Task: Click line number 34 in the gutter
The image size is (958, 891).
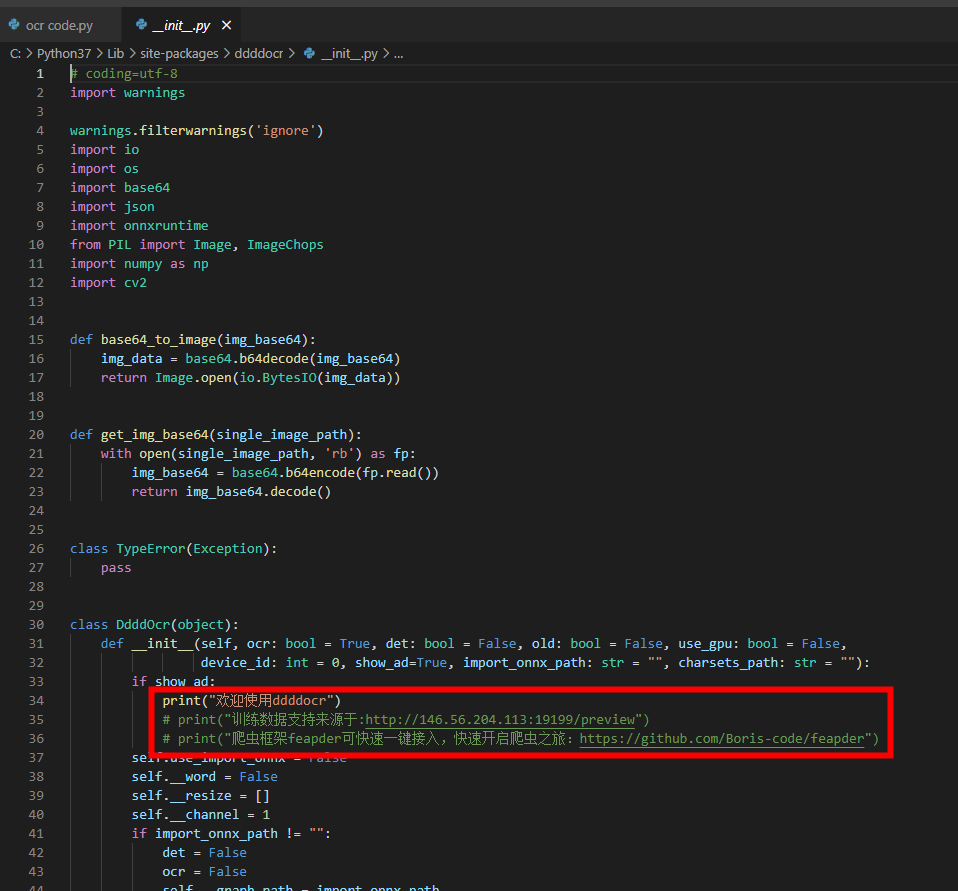Action: coord(36,700)
